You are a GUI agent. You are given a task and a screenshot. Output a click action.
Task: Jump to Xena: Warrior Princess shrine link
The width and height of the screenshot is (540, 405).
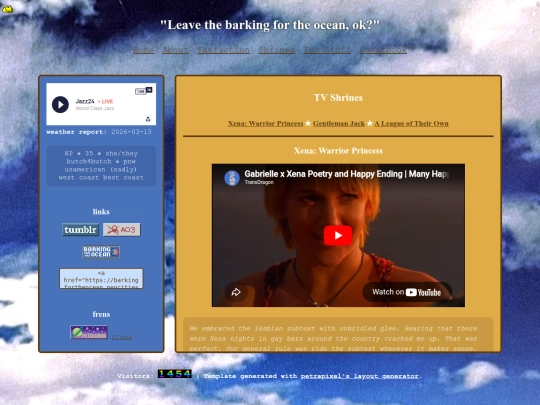click(x=266, y=123)
